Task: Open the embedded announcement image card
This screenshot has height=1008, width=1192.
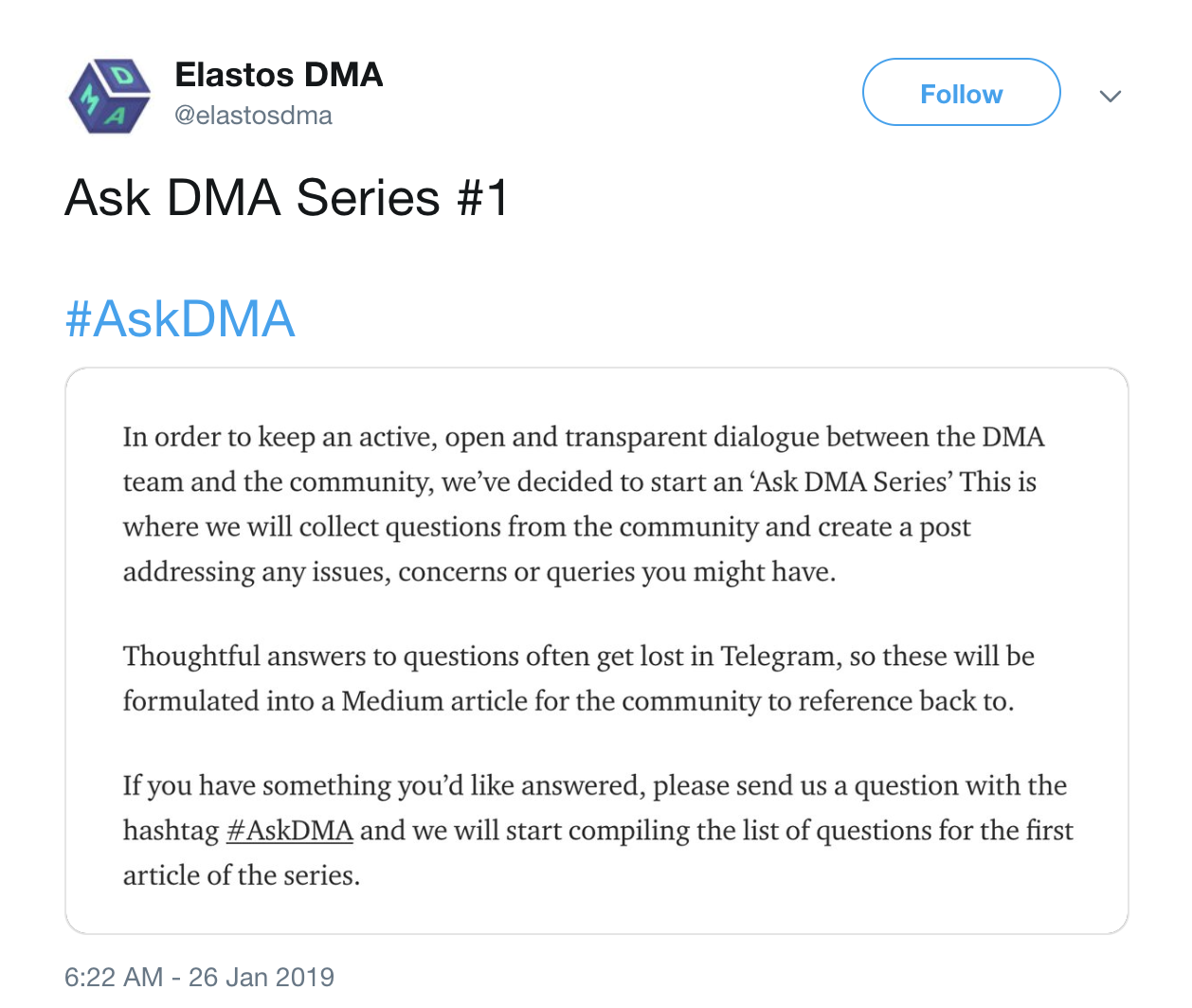Action: tap(597, 651)
